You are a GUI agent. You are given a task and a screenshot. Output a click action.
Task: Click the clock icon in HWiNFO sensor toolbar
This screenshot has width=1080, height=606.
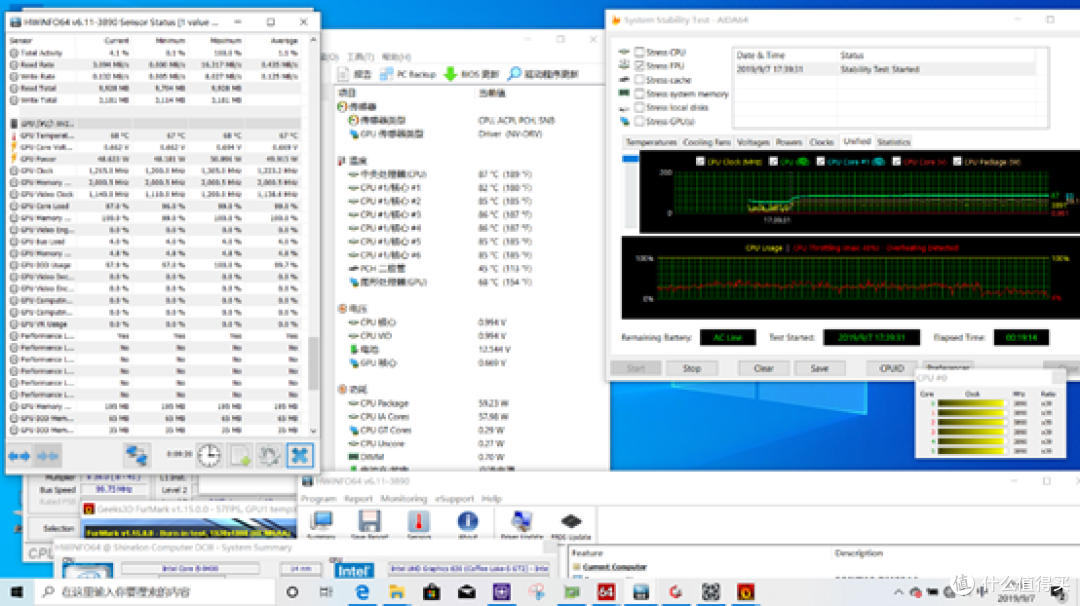(x=209, y=455)
